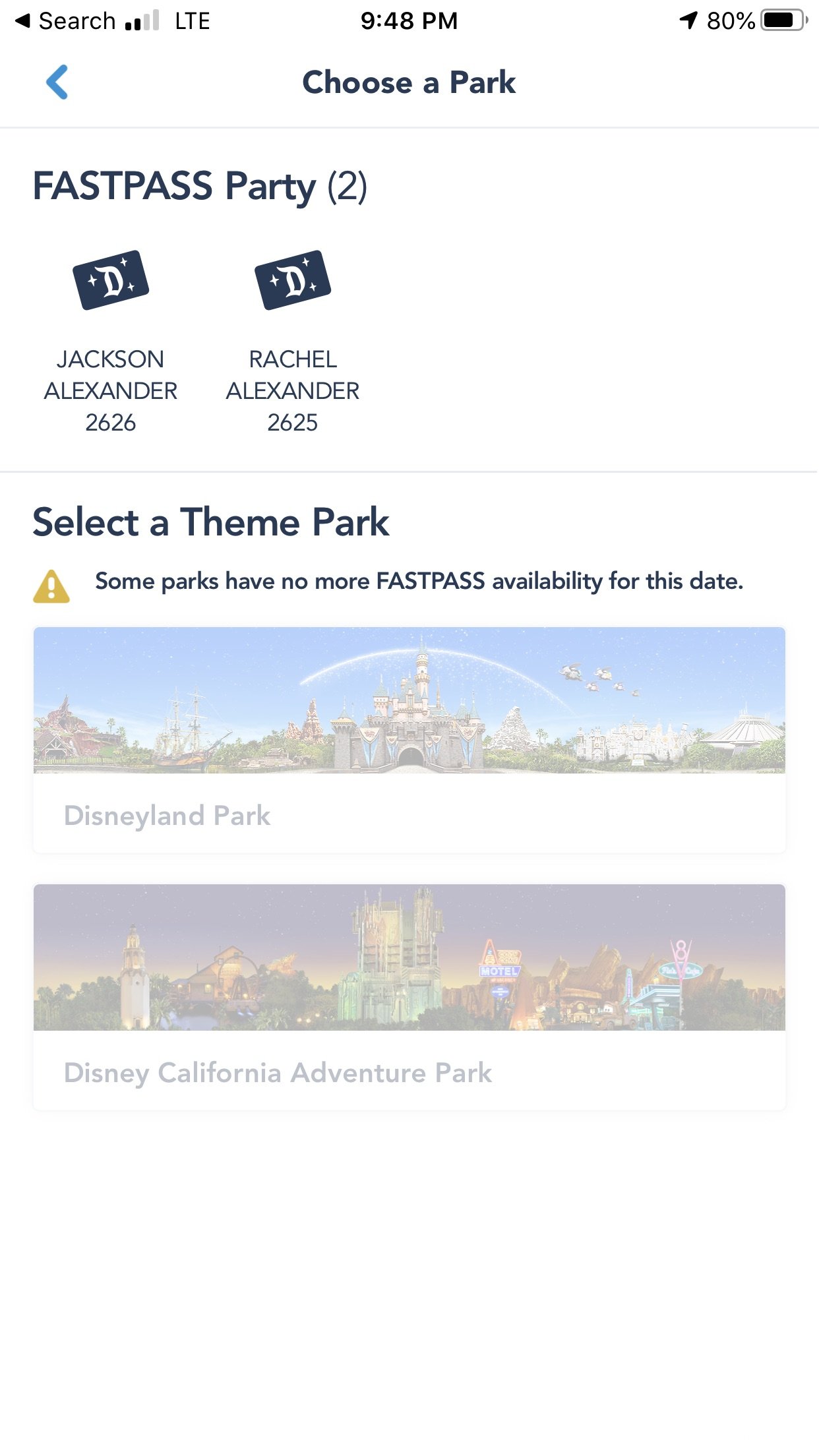Select the Disneyland Park castle banner
The height and width of the screenshot is (1456, 819).
409,700
